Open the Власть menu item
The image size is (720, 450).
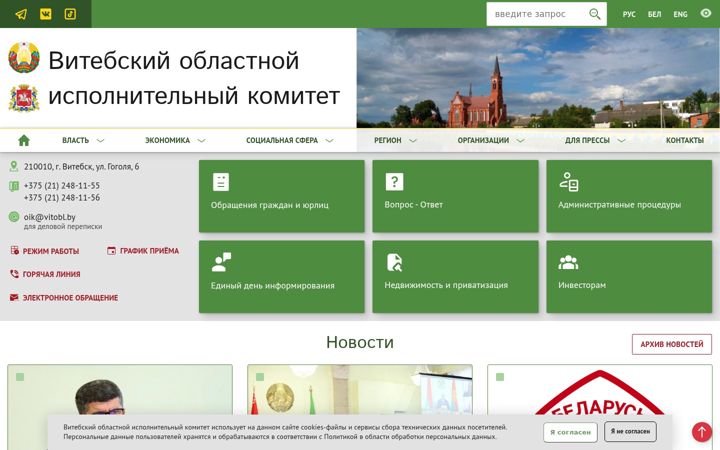pyautogui.click(x=76, y=141)
